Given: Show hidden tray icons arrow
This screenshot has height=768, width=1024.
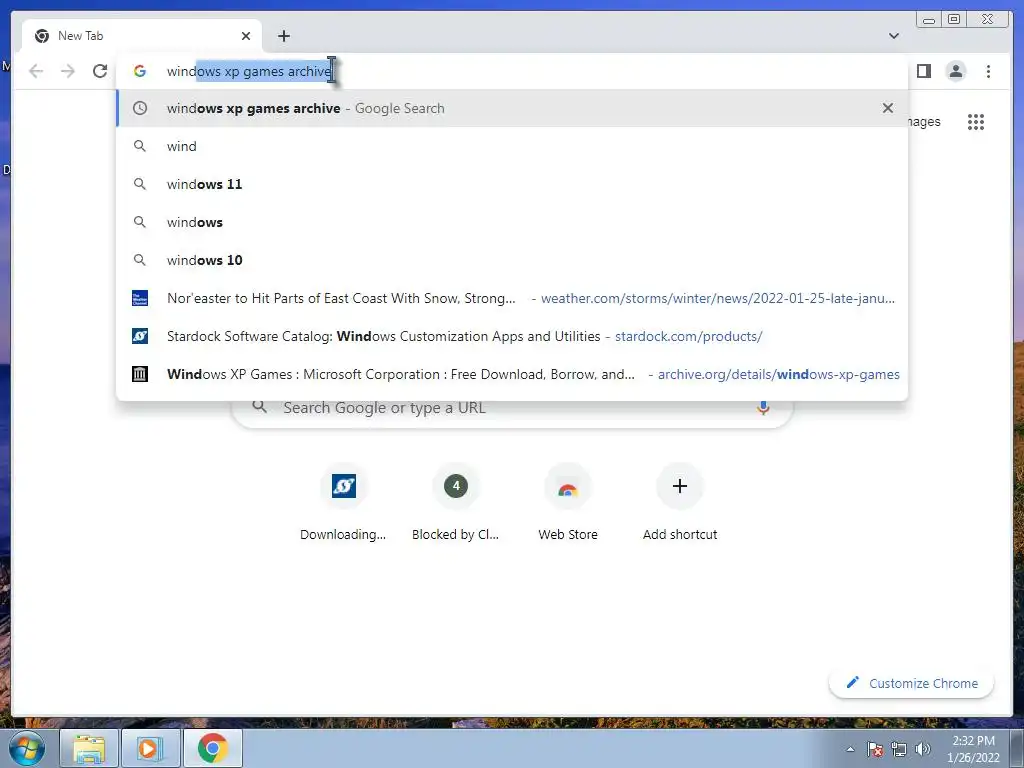Looking at the screenshot, I should pyautogui.click(x=850, y=749).
